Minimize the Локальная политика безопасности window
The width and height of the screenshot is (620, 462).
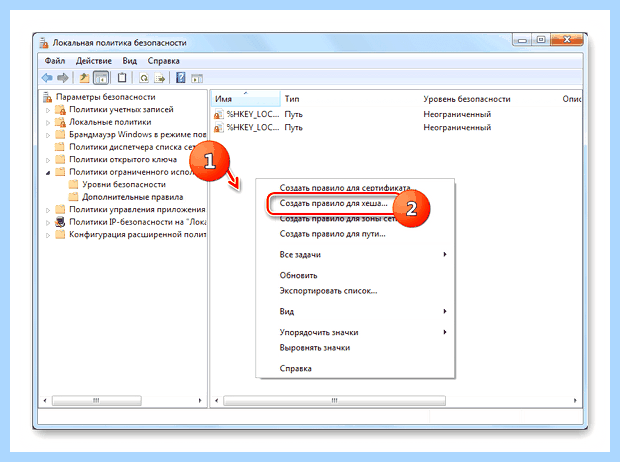522,40
